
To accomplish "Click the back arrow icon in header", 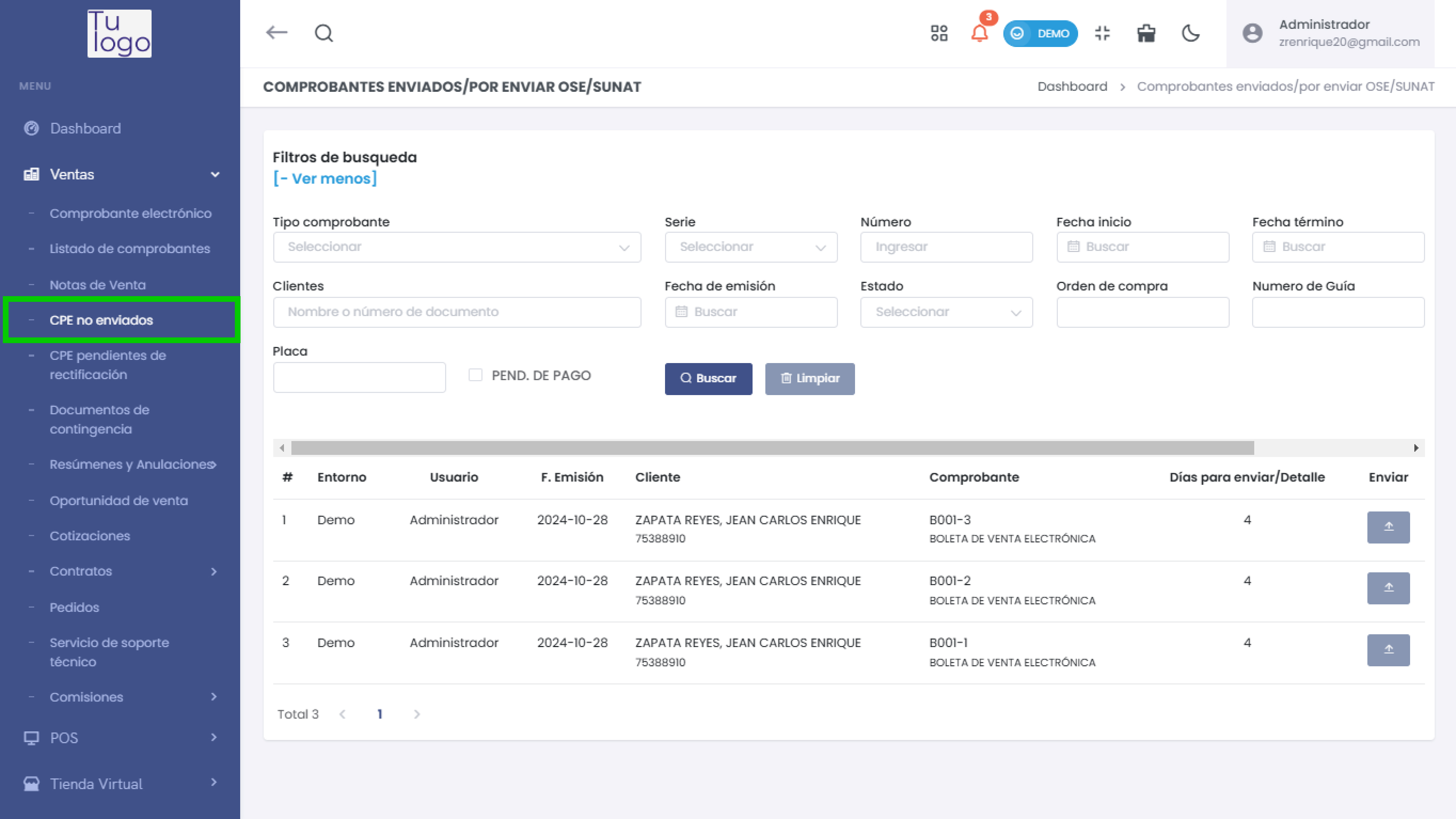I will click(276, 33).
